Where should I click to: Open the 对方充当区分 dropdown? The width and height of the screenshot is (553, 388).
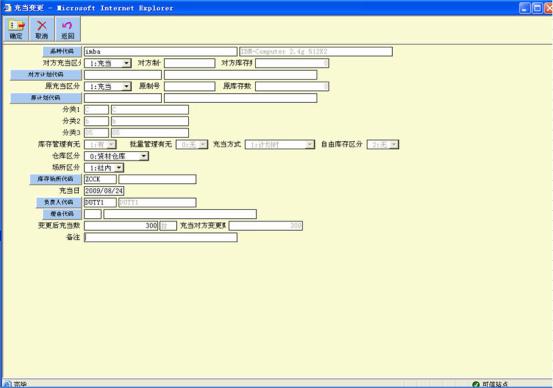tap(126, 63)
